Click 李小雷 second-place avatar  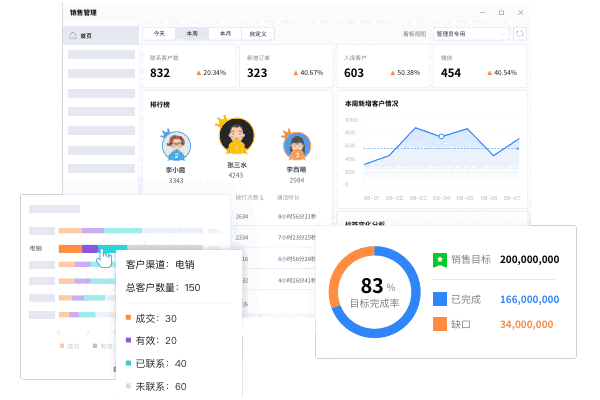click(x=176, y=145)
